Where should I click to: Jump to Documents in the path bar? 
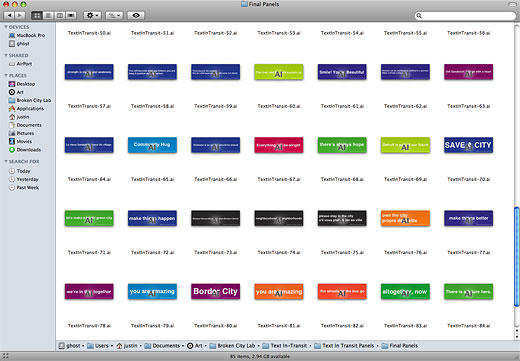point(162,346)
